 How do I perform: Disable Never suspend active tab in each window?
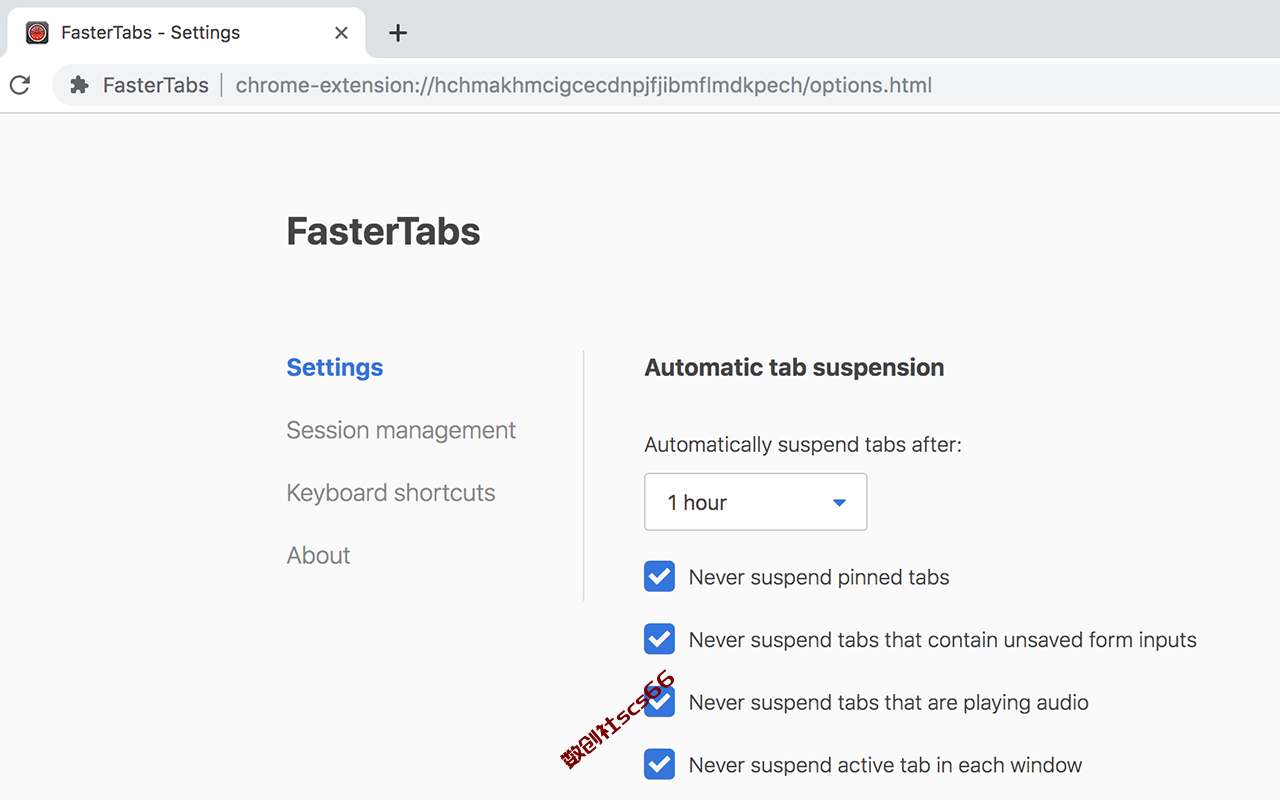659,765
